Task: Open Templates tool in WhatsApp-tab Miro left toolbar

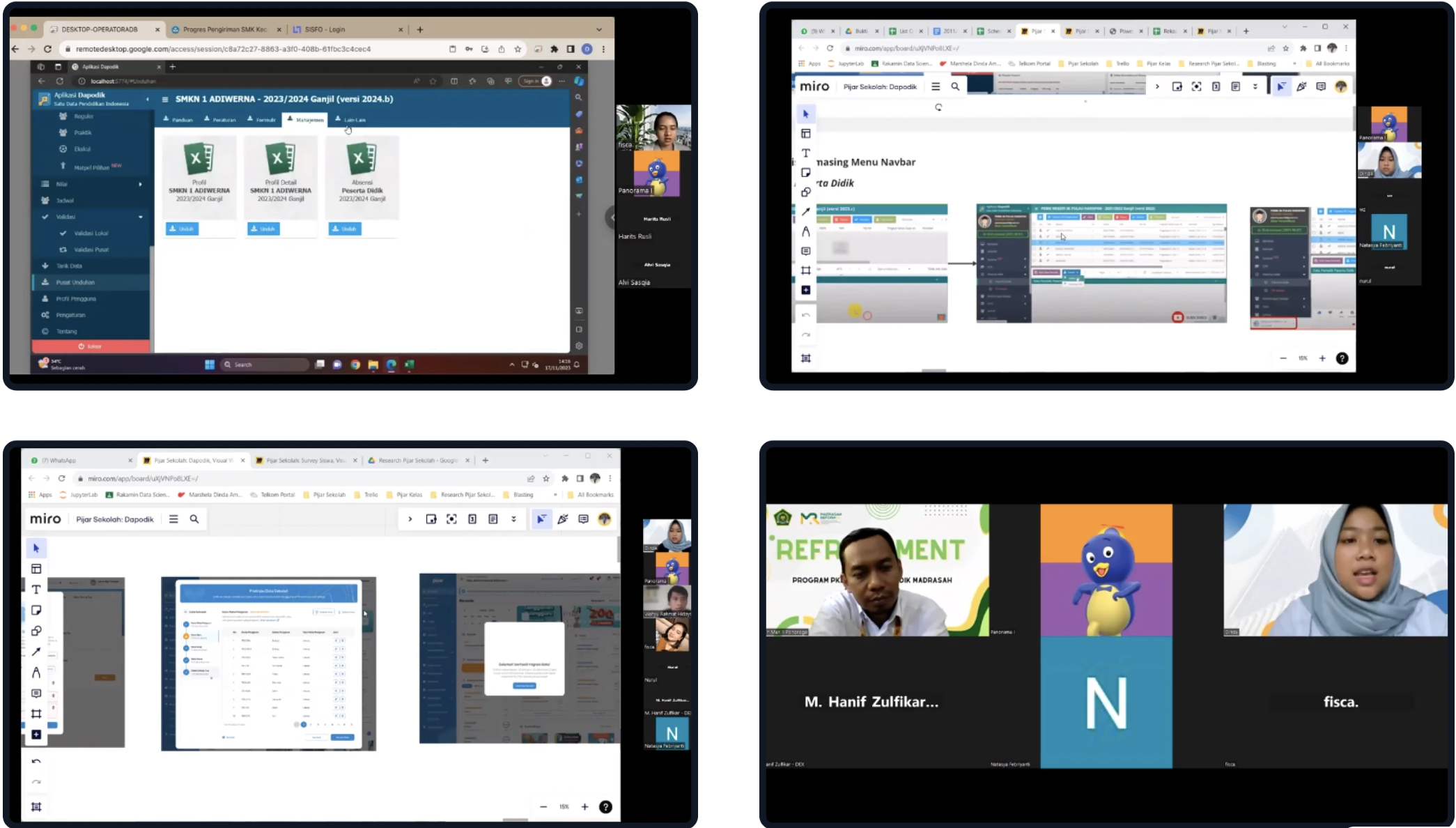Action: click(x=36, y=569)
